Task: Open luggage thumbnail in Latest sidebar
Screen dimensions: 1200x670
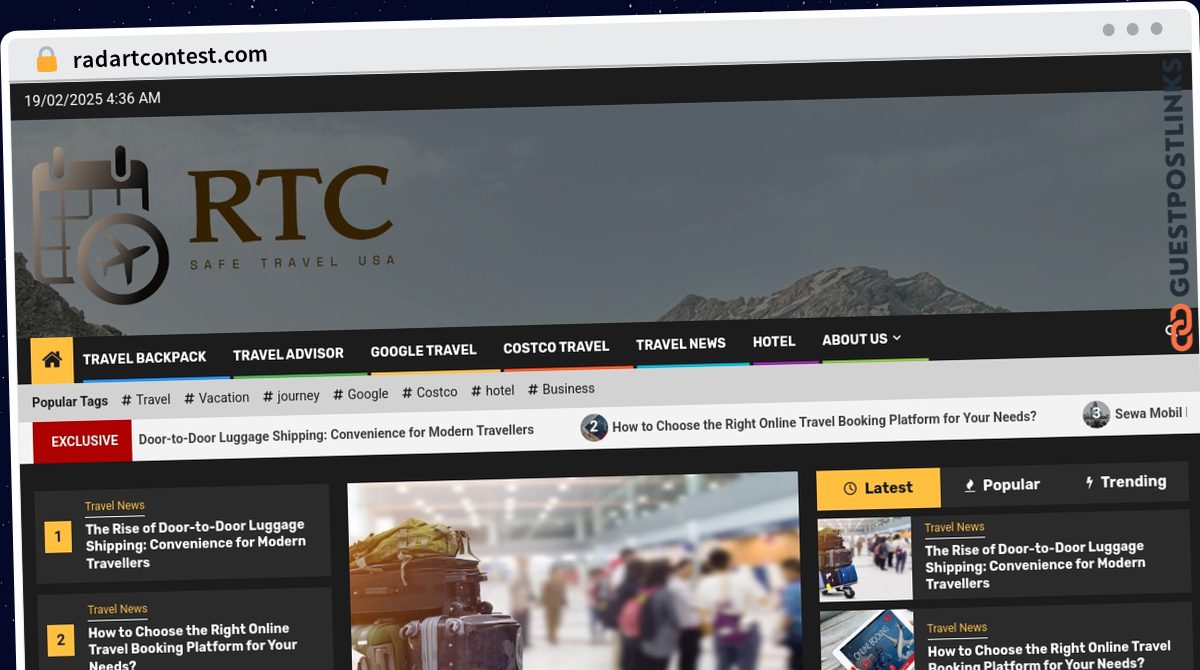Action: tap(864, 558)
